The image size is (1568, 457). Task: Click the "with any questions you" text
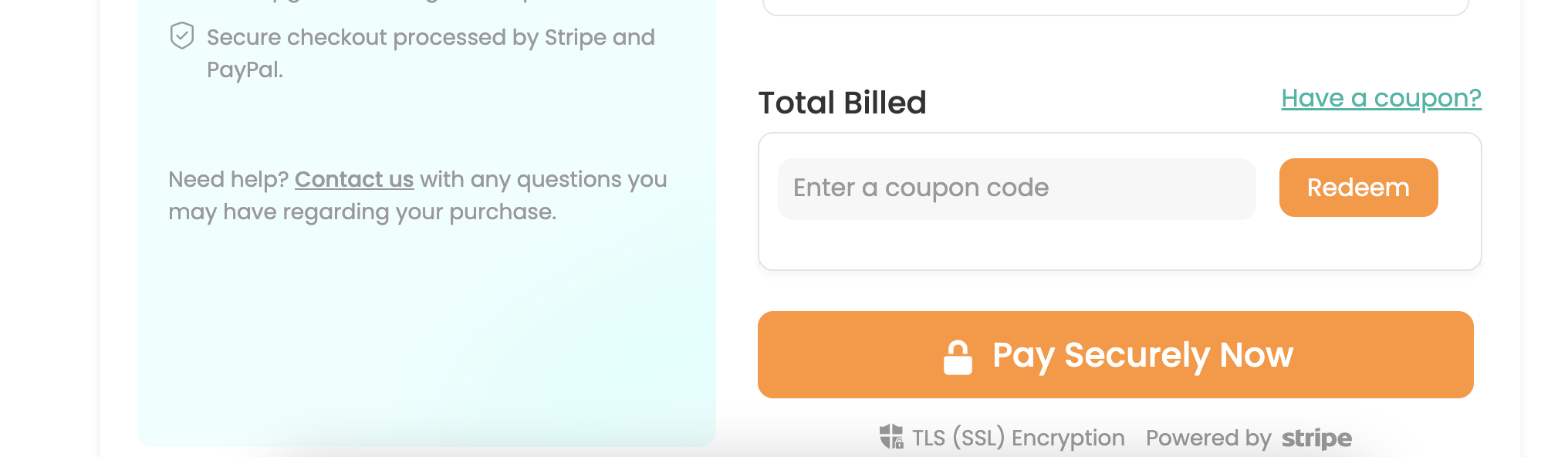click(543, 179)
